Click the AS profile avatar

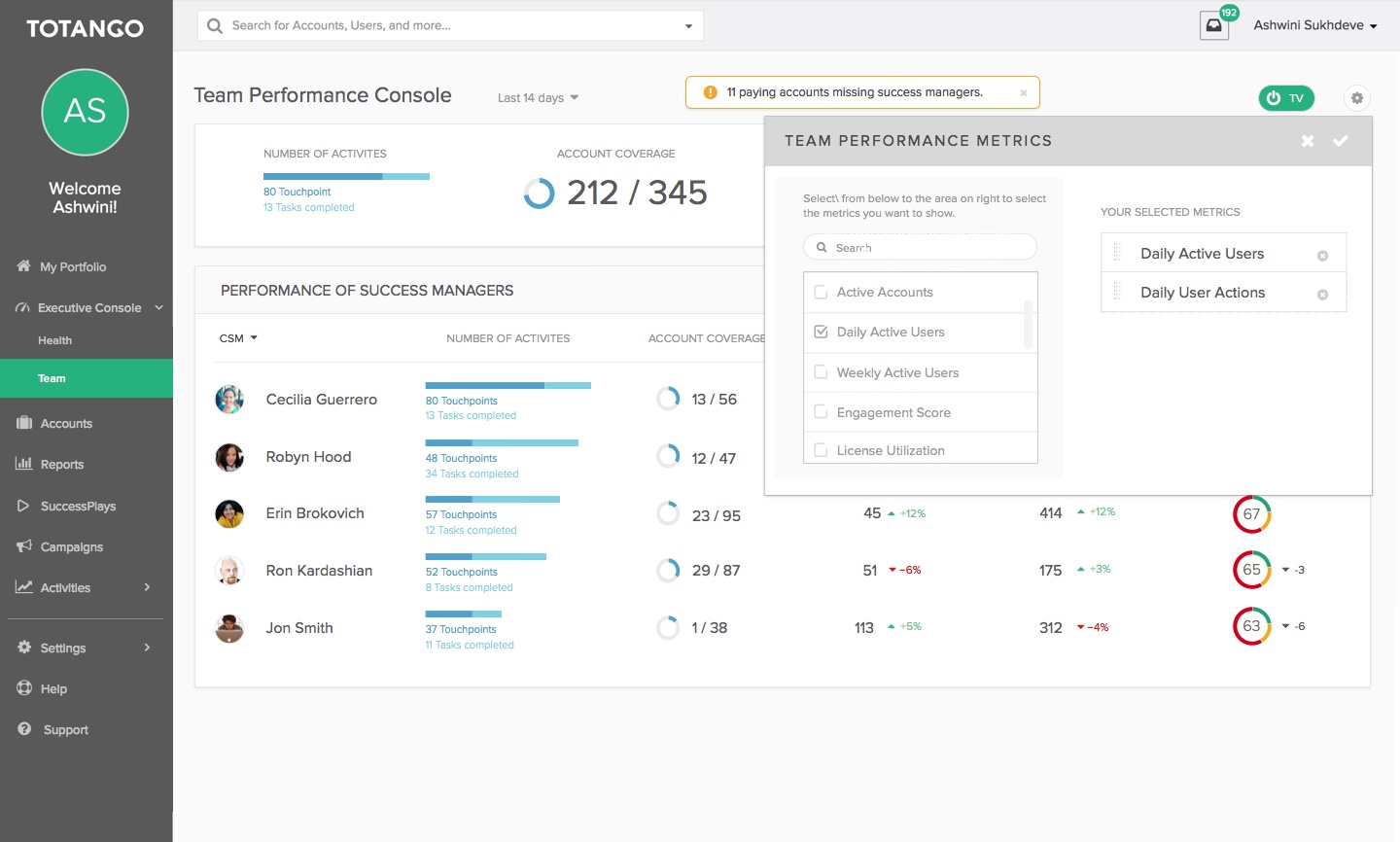[86, 112]
